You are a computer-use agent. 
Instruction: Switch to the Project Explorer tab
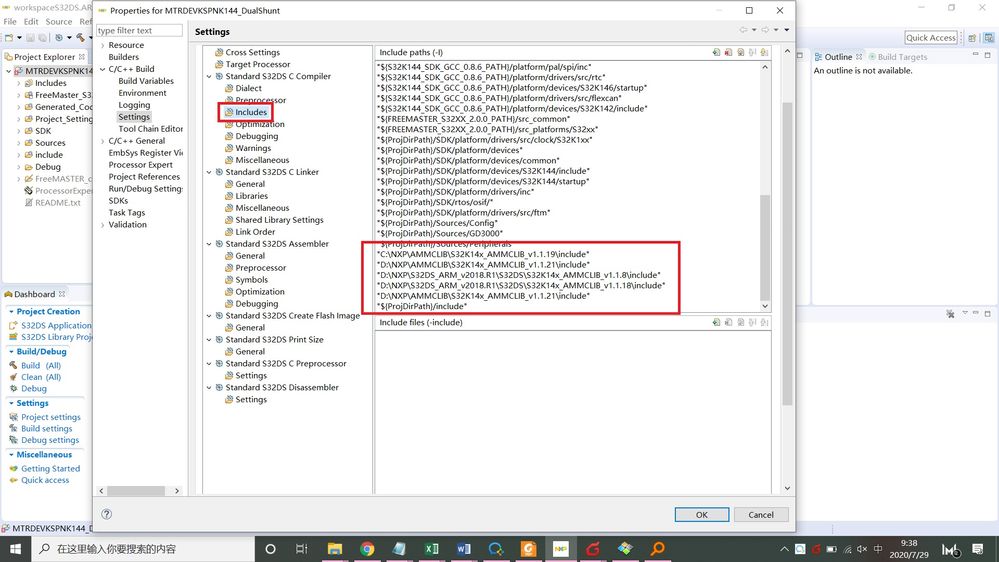pos(45,57)
